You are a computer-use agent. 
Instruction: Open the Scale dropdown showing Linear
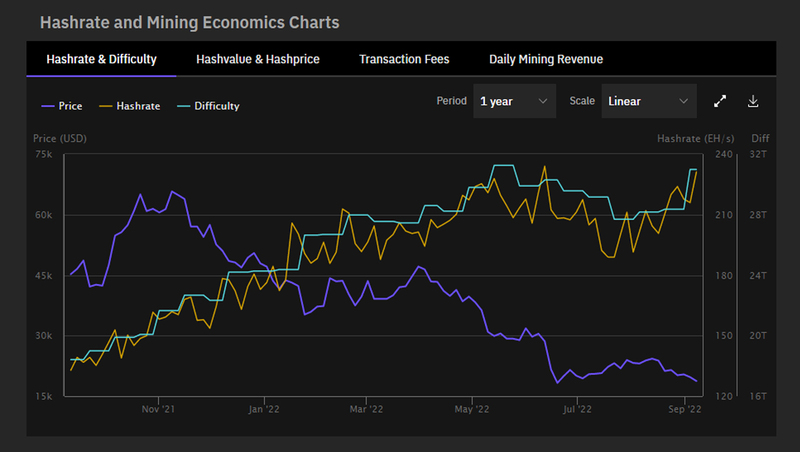[x=649, y=101]
